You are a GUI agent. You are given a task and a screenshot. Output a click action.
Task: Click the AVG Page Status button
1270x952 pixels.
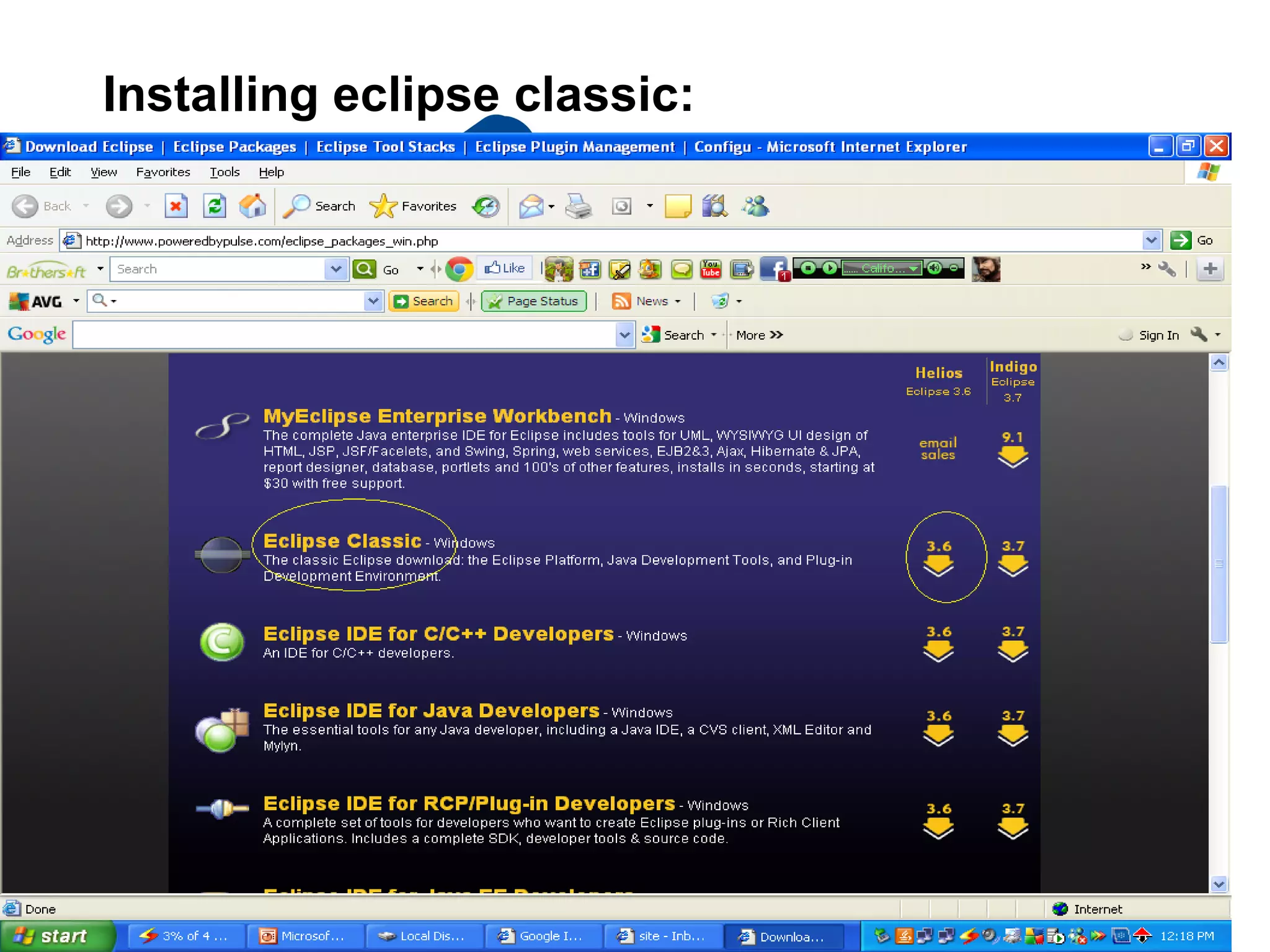point(534,301)
